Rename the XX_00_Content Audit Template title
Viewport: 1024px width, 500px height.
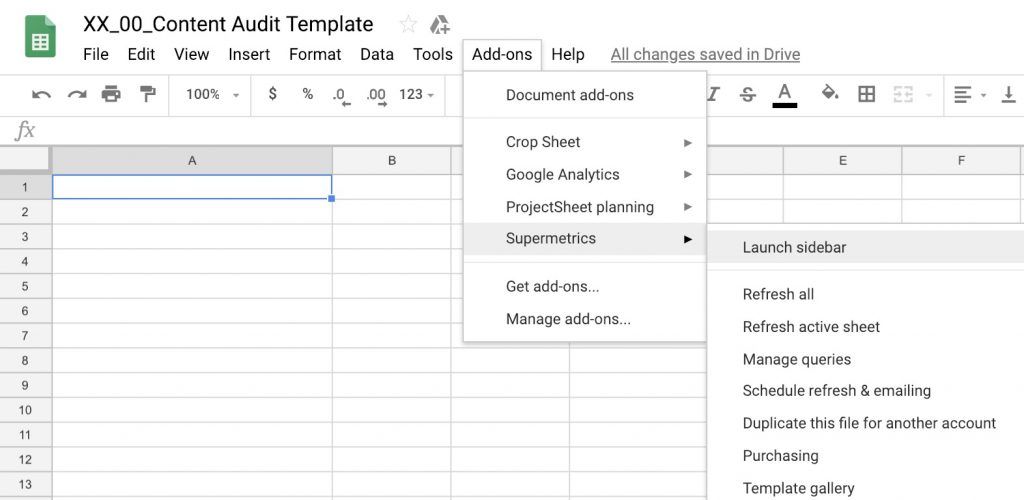228,24
